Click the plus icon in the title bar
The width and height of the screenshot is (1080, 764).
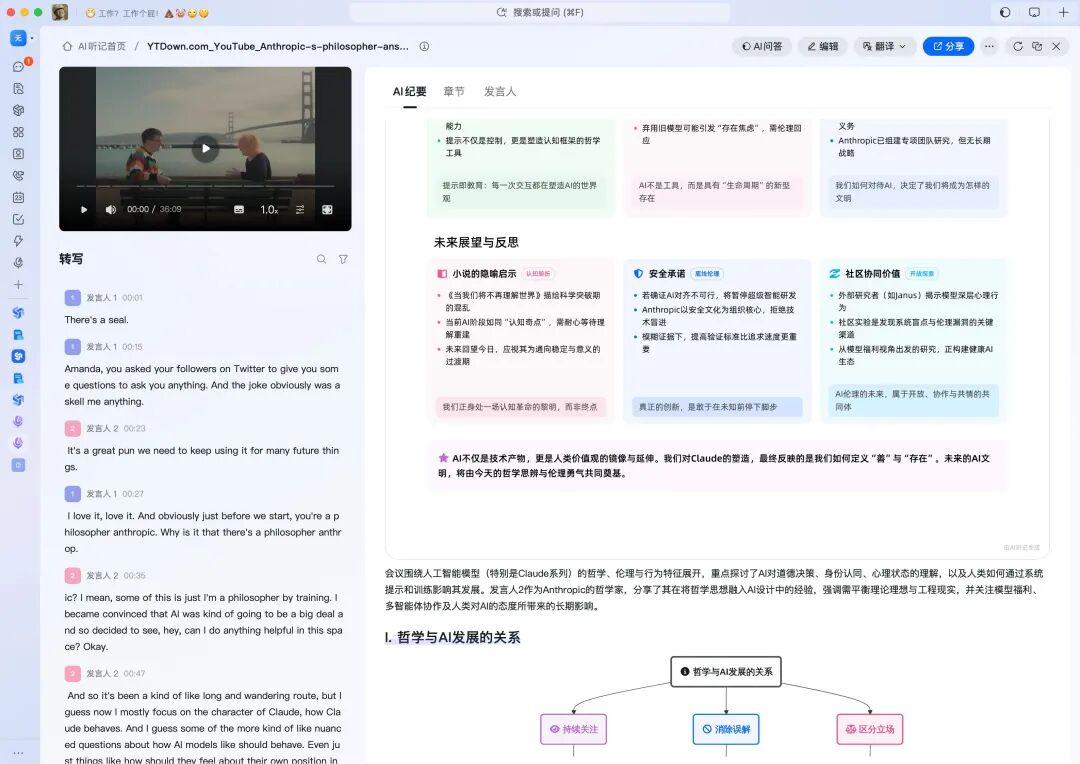point(1063,12)
